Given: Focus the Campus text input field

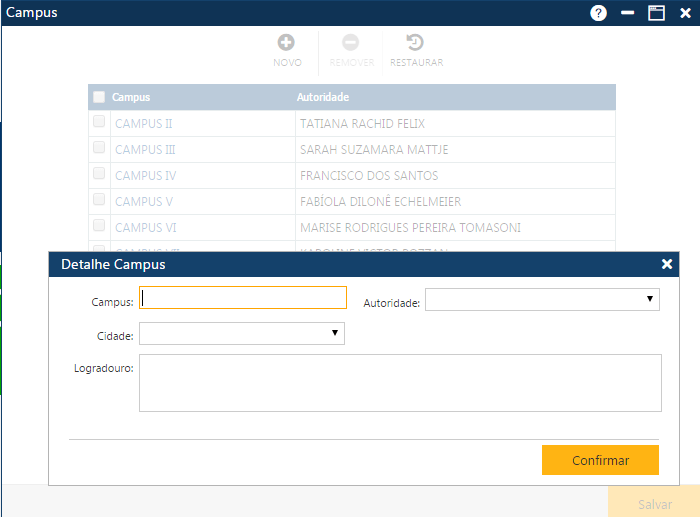Looking at the screenshot, I should [243, 298].
